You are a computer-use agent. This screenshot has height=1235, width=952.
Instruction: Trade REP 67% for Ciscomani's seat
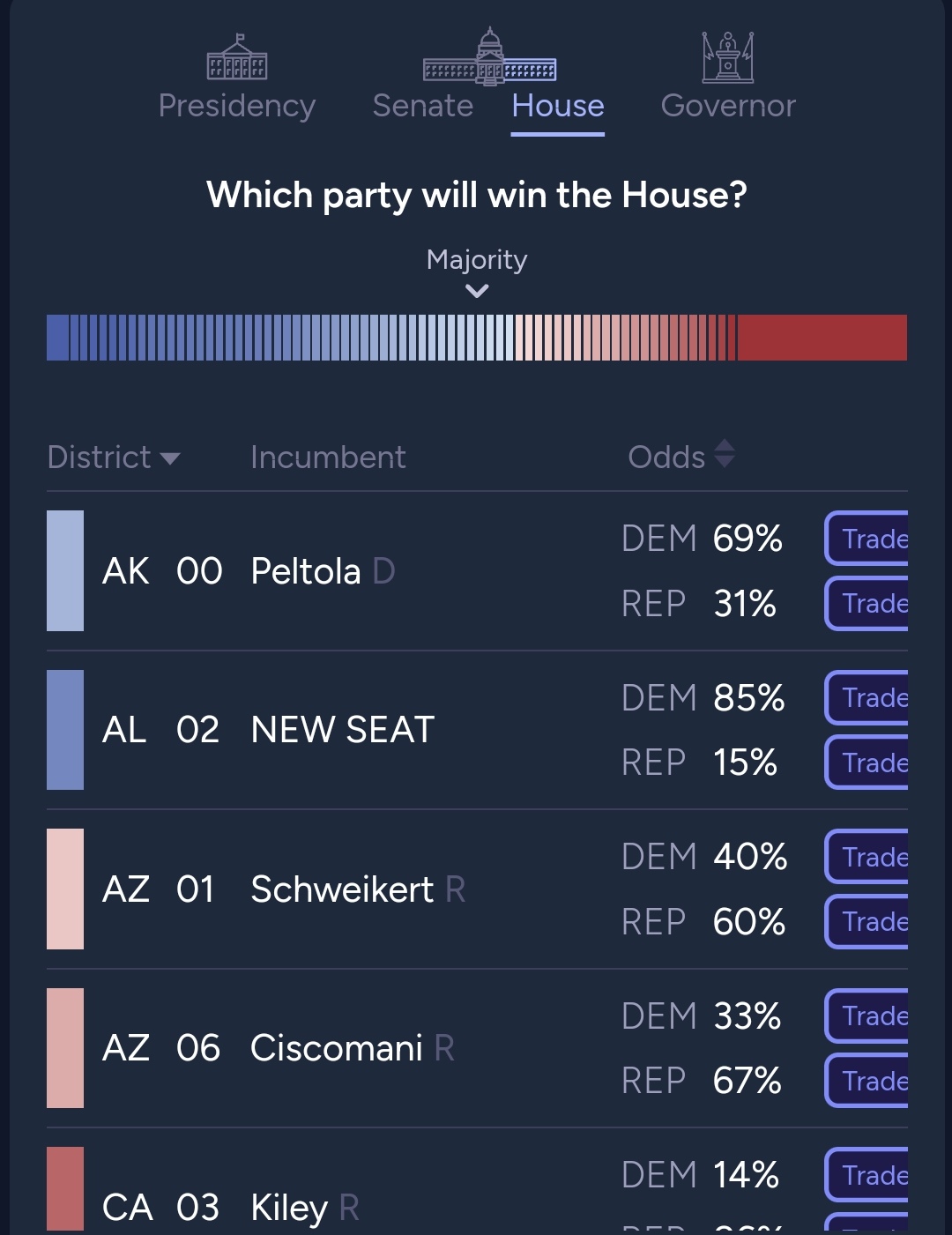[866, 1082]
